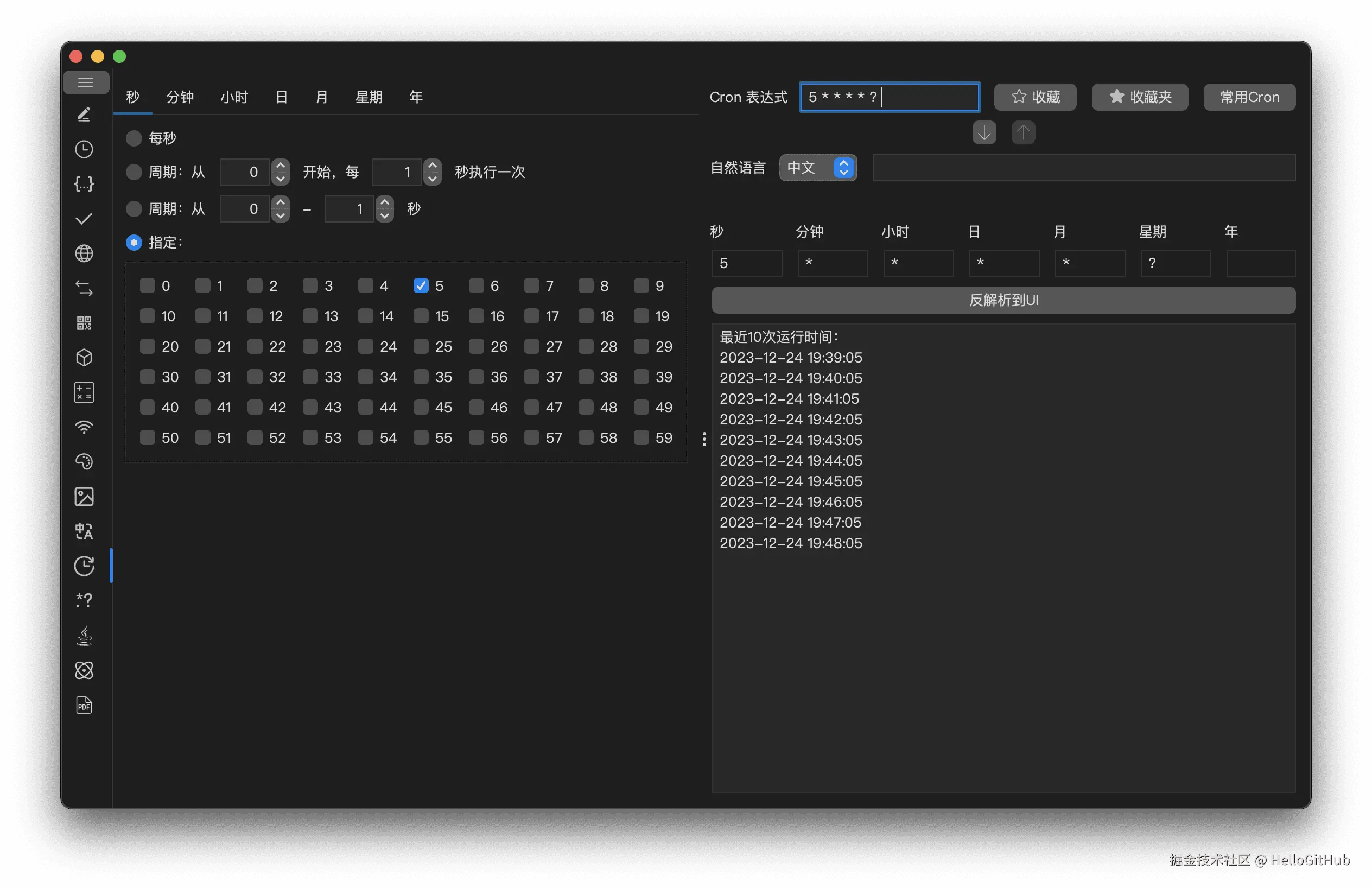Uncheck the second 5 checkbox
Viewport: 1372px width, 889px height.
point(421,286)
